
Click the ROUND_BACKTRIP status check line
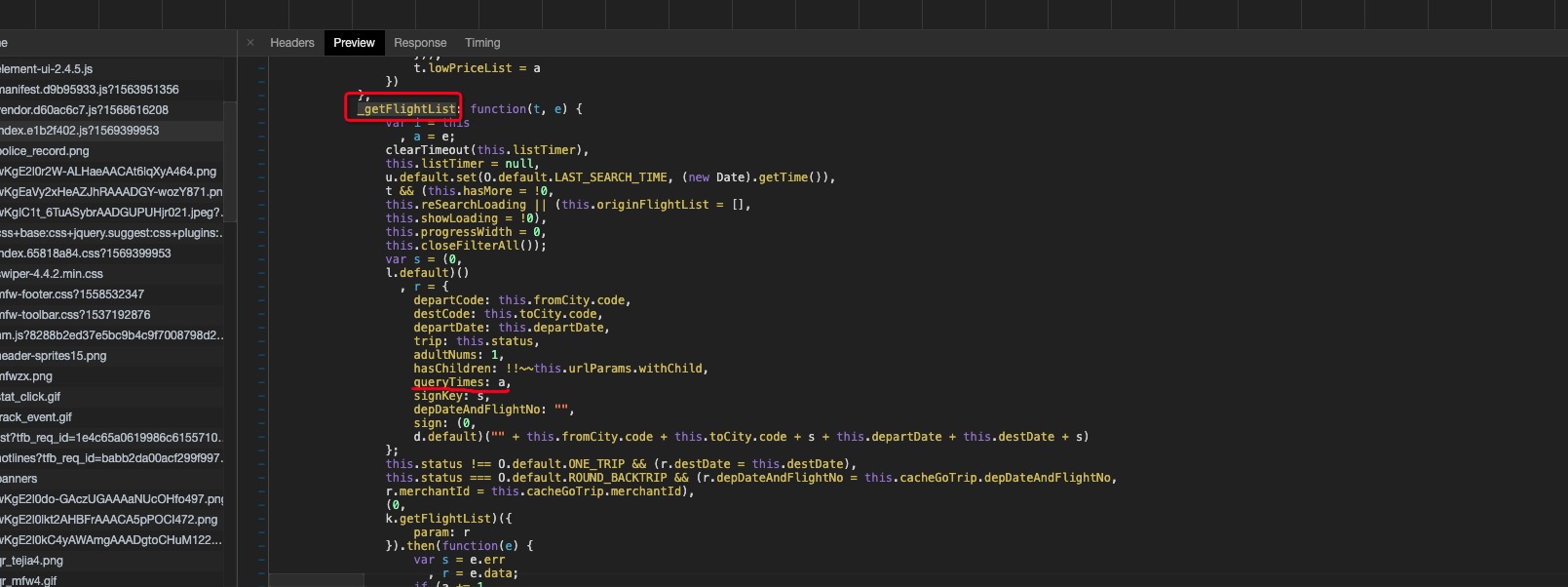[x=751, y=478]
